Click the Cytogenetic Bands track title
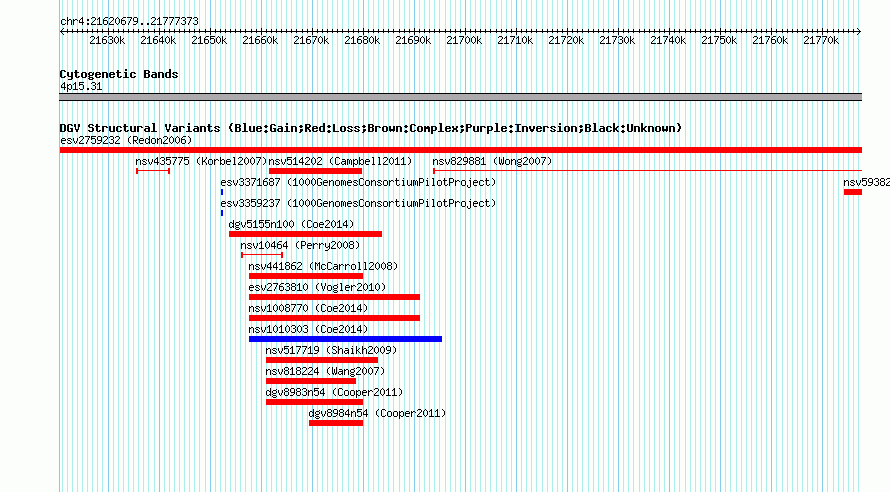This screenshot has width=890, height=492. tap(119, 74)
